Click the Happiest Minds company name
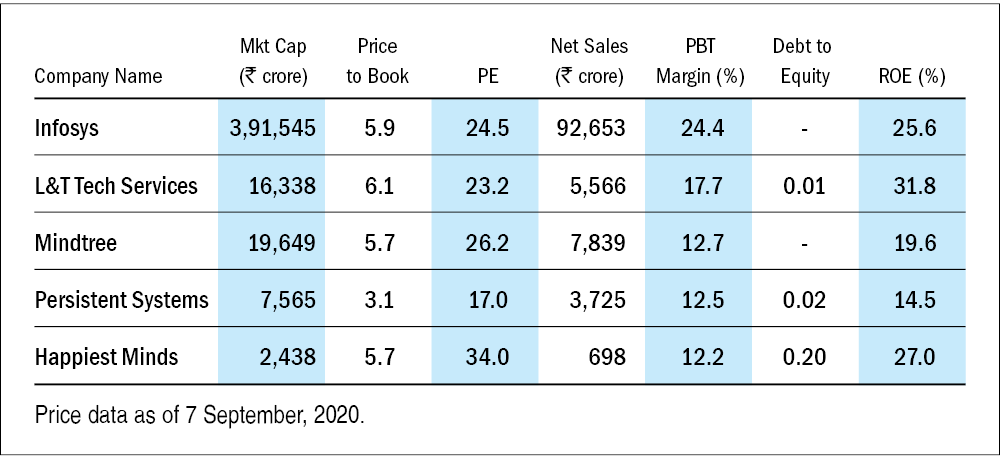 (107, 356)
